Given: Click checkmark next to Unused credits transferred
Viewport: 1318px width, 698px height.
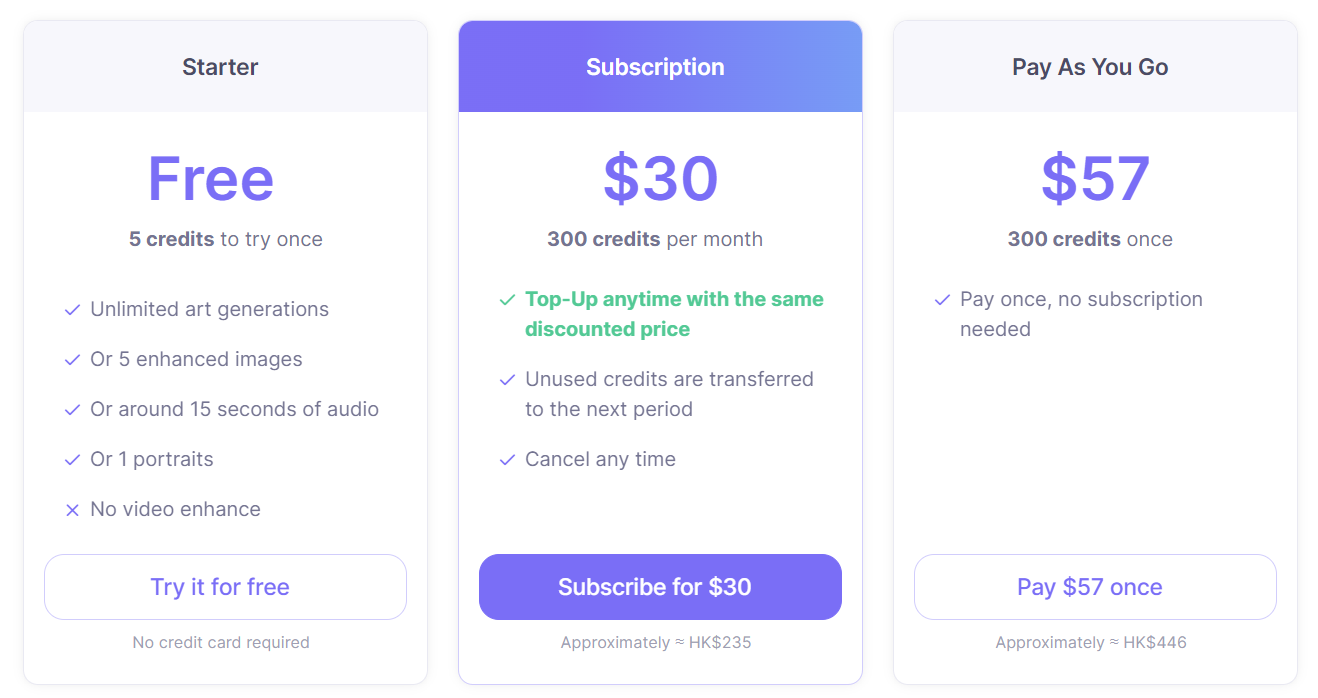Looking at the screenshot, I should click(507, 380).
